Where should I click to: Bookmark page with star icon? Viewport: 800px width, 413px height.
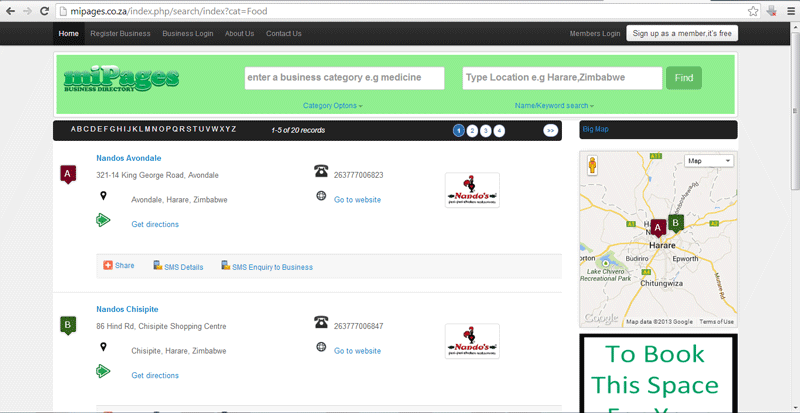click(x=753, y=11)
